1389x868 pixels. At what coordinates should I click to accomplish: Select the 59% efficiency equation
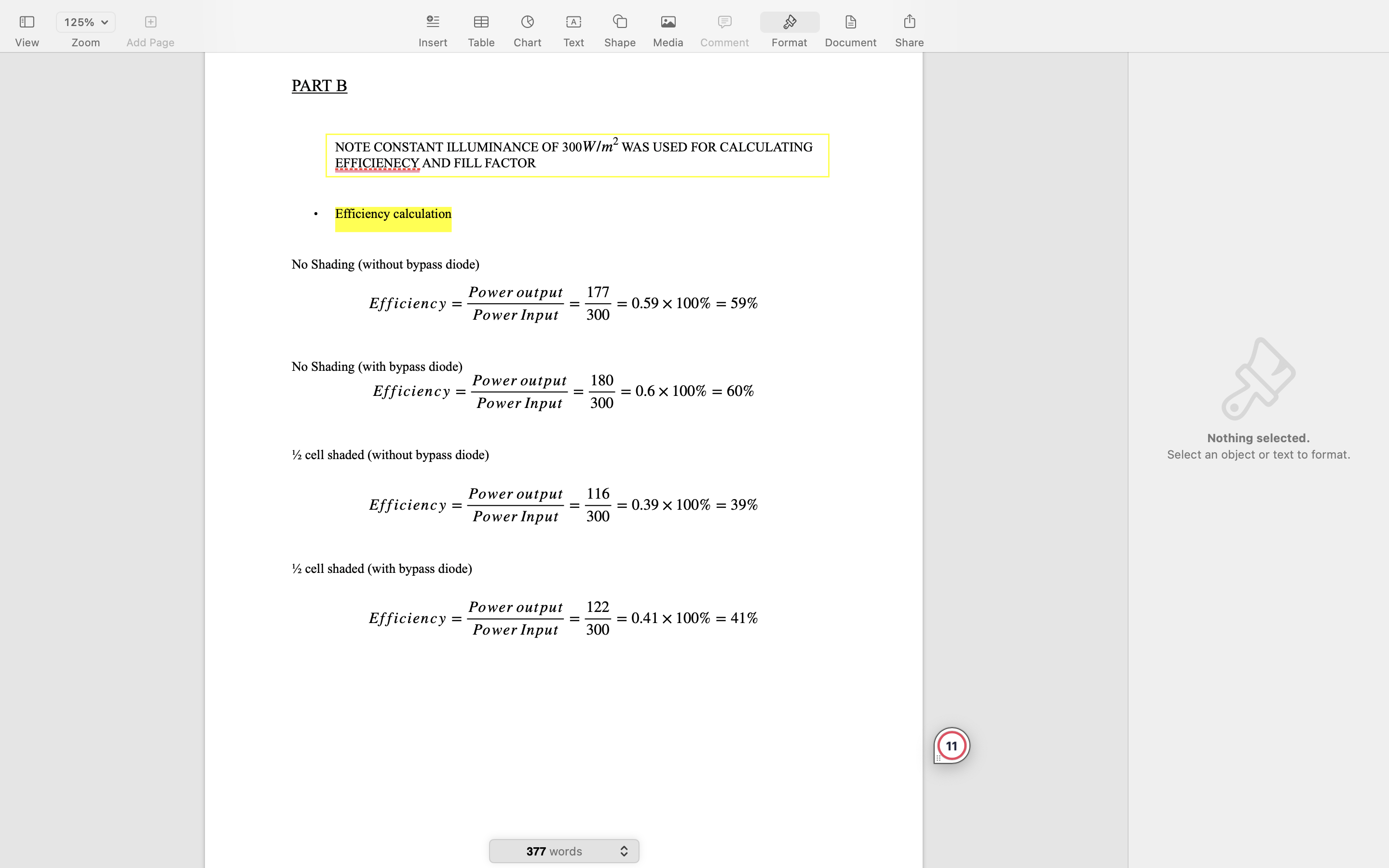[562, 302]
